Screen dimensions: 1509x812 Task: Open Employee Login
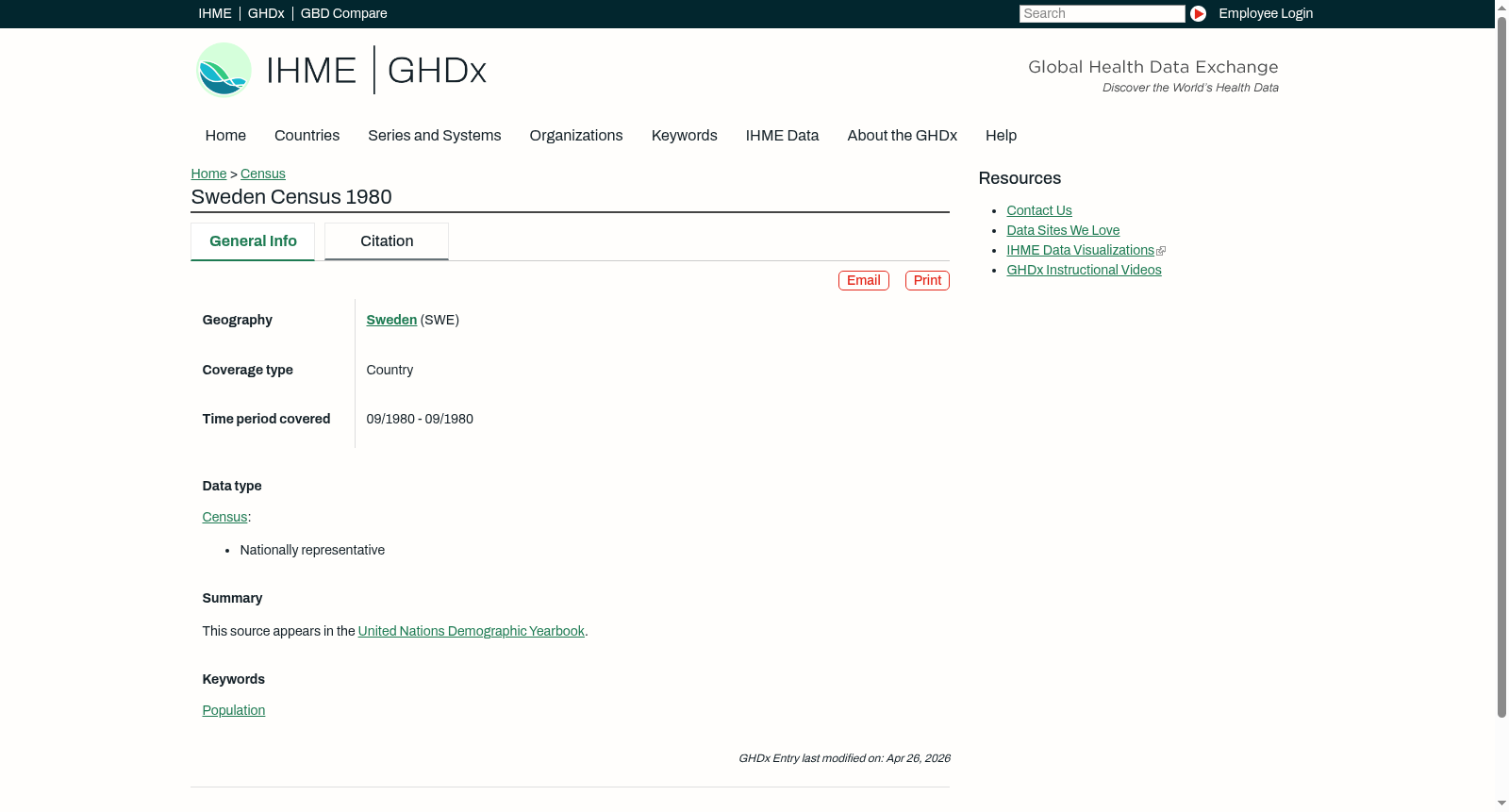pos(1266,13)
